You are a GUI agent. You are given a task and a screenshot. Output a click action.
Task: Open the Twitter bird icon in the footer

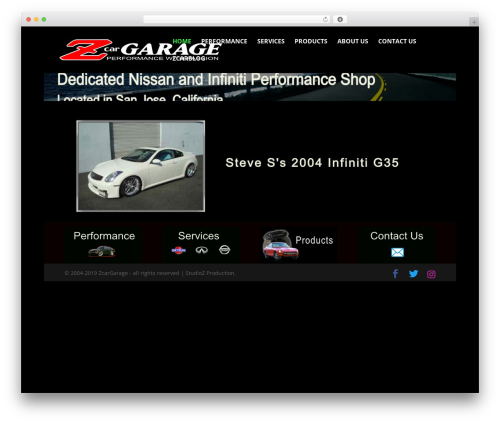tap(413, 274)
